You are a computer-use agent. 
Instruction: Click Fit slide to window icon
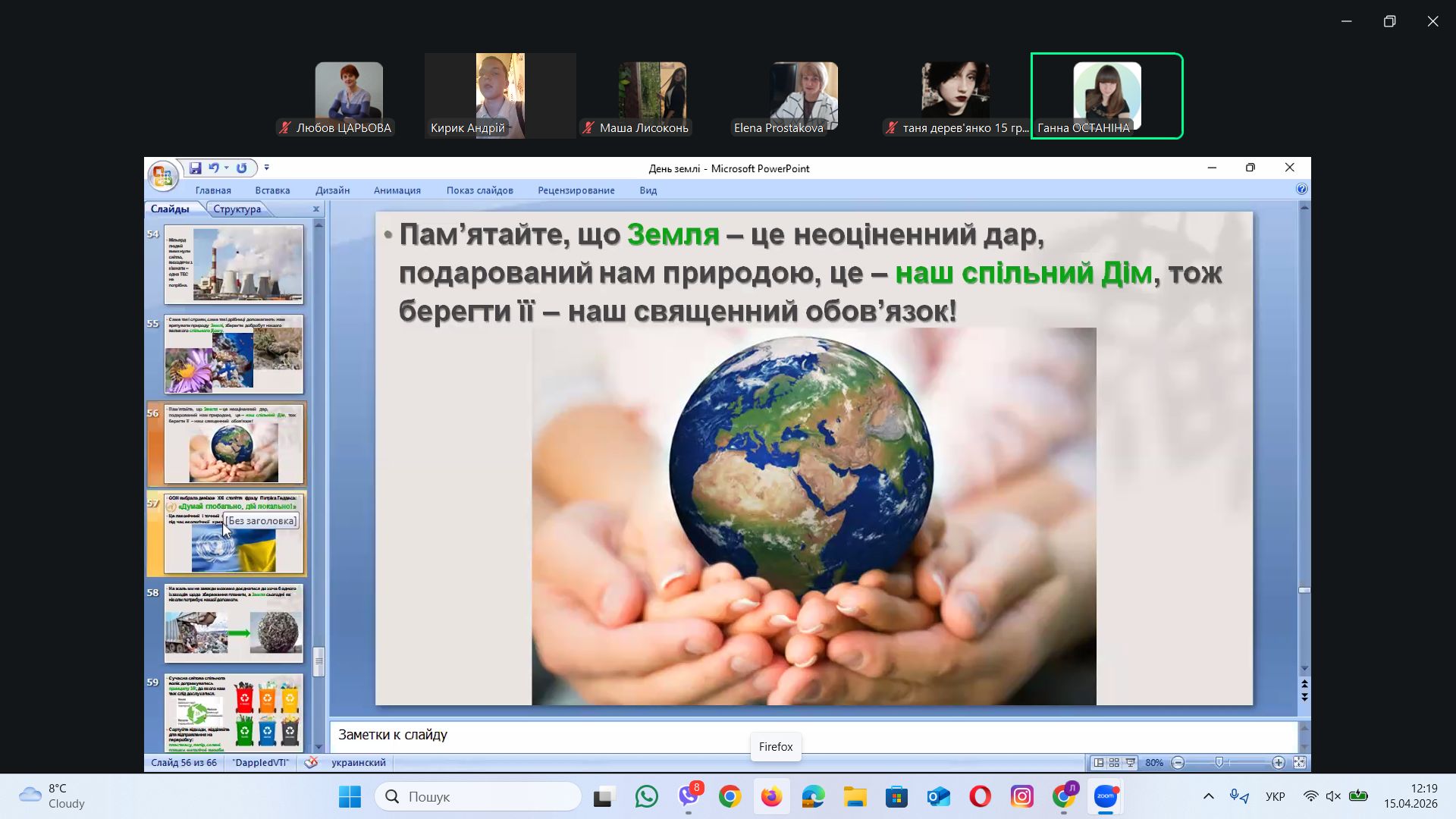coord(1299,763)
